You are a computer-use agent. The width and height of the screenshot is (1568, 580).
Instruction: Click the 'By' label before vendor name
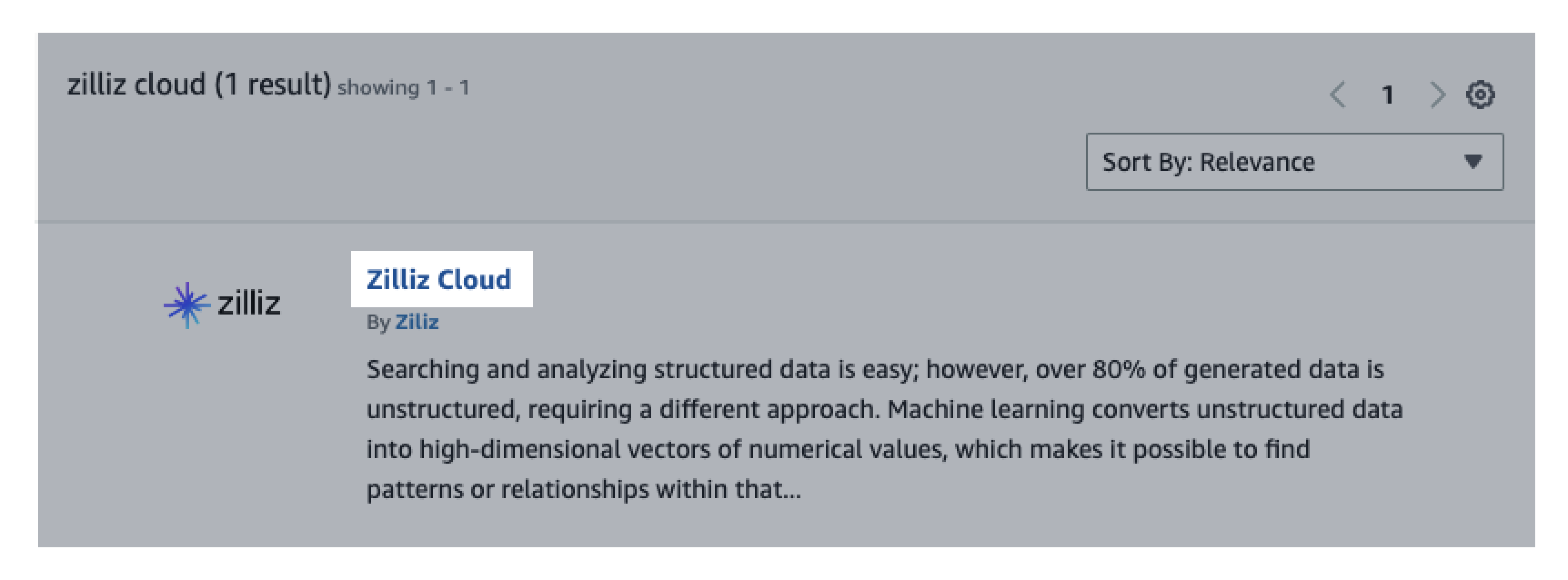pyautogui.click(x=378, y=322)
